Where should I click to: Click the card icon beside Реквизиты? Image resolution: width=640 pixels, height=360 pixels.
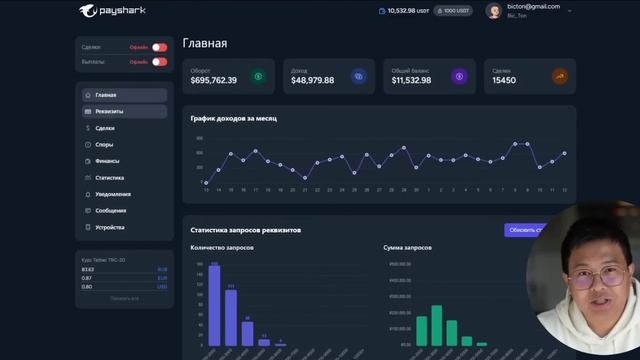(88, 111)
